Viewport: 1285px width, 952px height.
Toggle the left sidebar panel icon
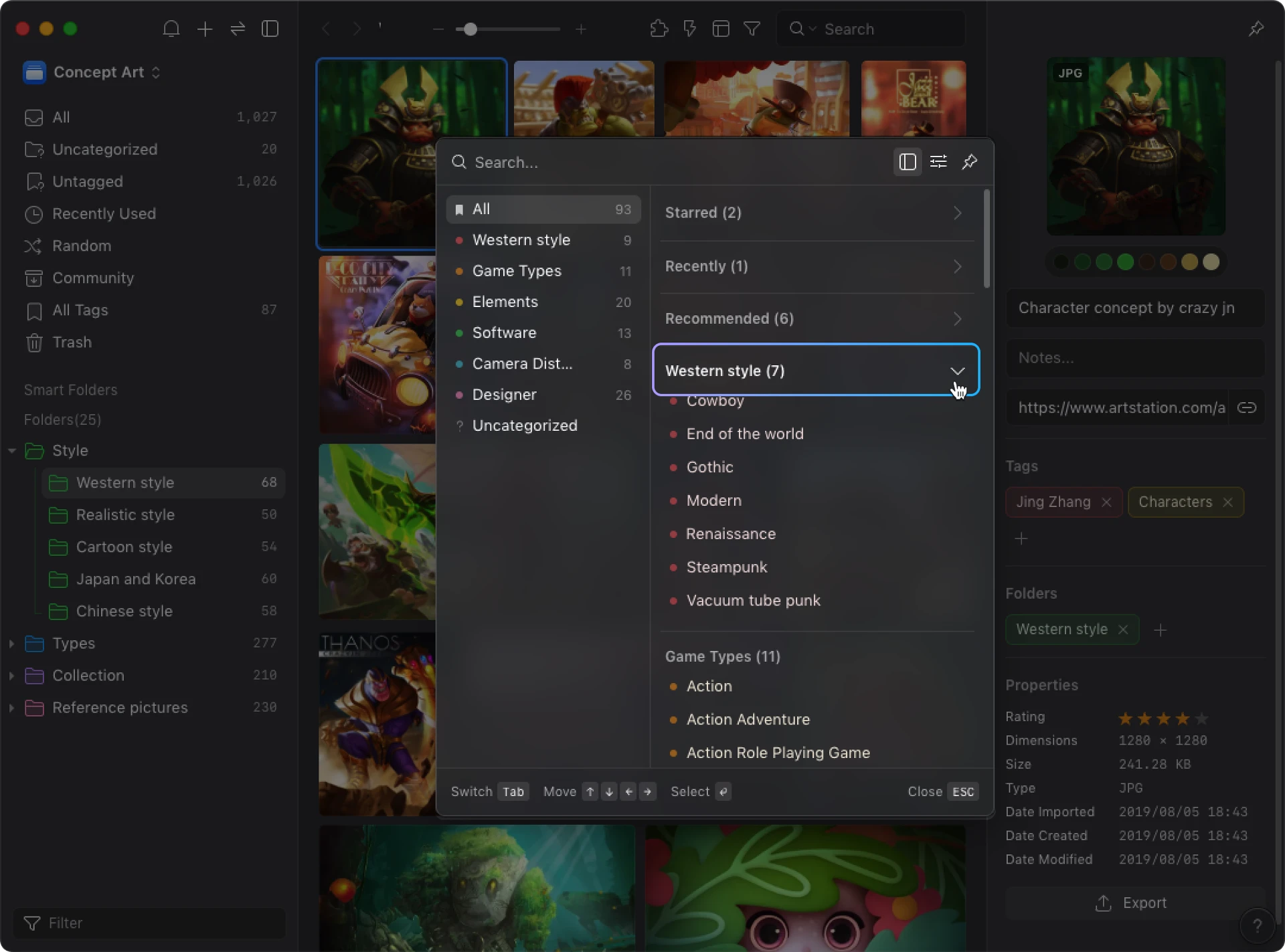[x=270, y=29]
